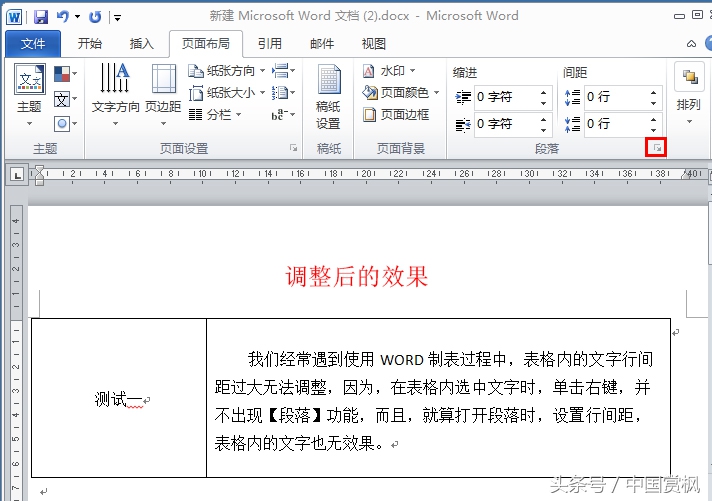The height and width of the screenshot is (501, 712).
Task: Click the breaks (分隔符) icon
Action: [283, 71]
